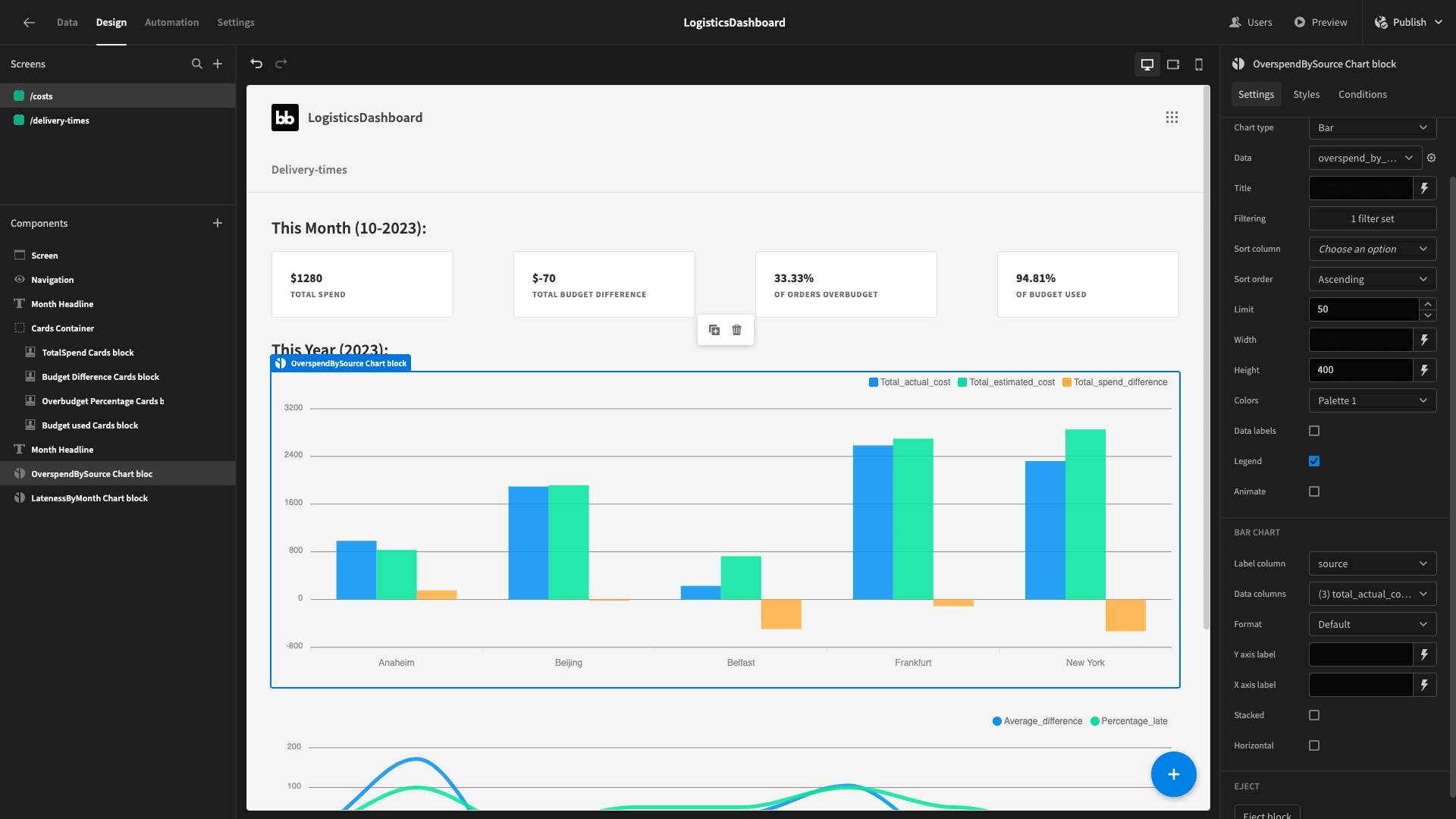Image resolution: width=1456 pixels, height=819 pixels.
Task: Open Format dropdown
Action: (x=1373, y=624)
